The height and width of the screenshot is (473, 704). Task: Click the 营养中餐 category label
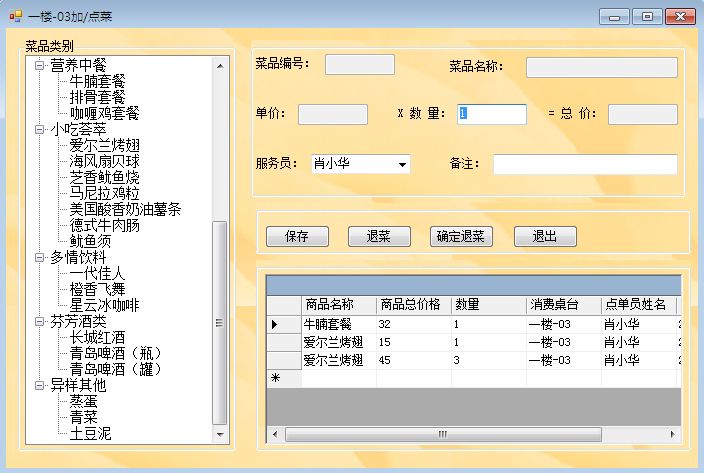tap(78, 66)
